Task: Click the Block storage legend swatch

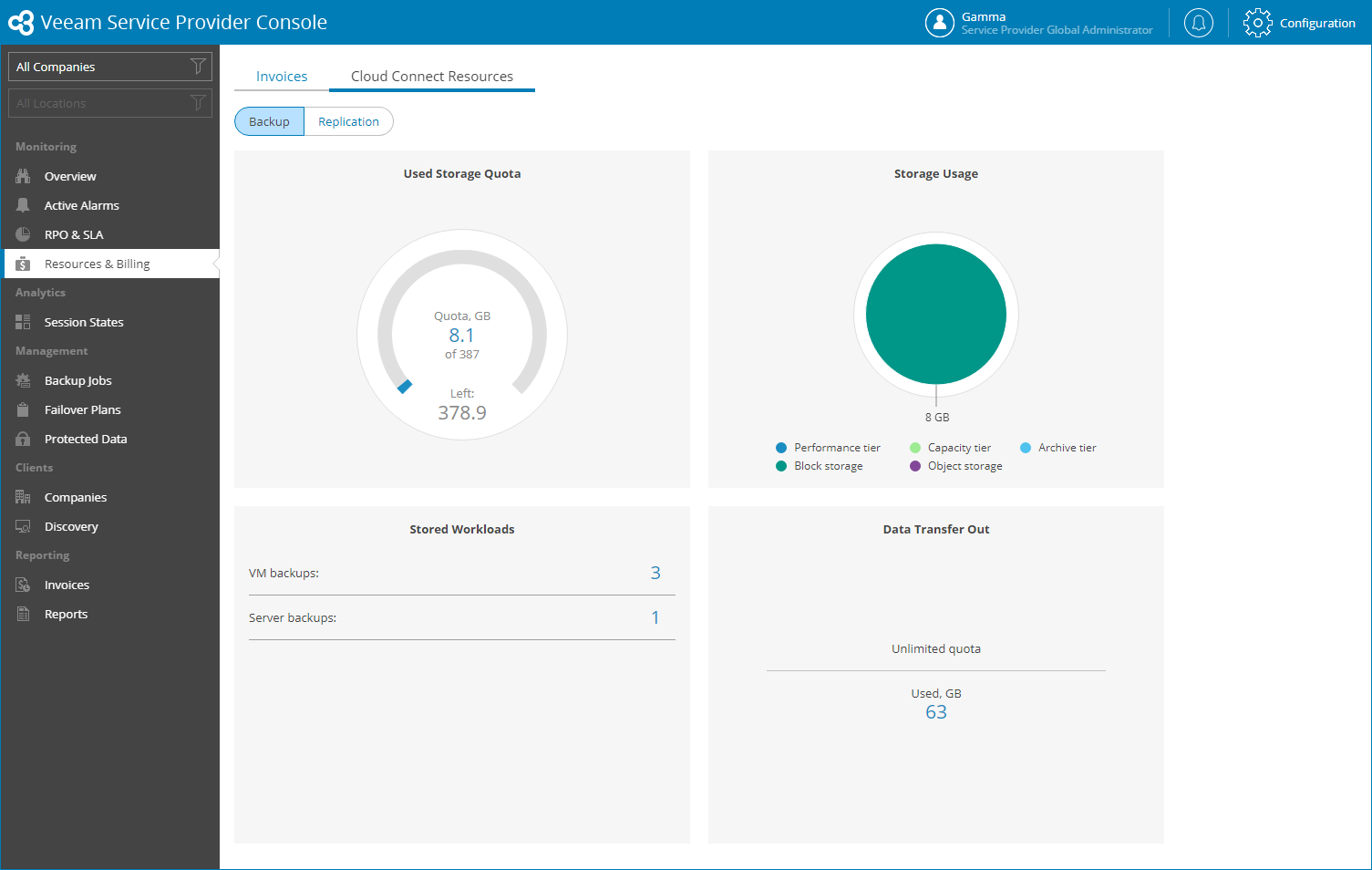Action: coord(781,466)
